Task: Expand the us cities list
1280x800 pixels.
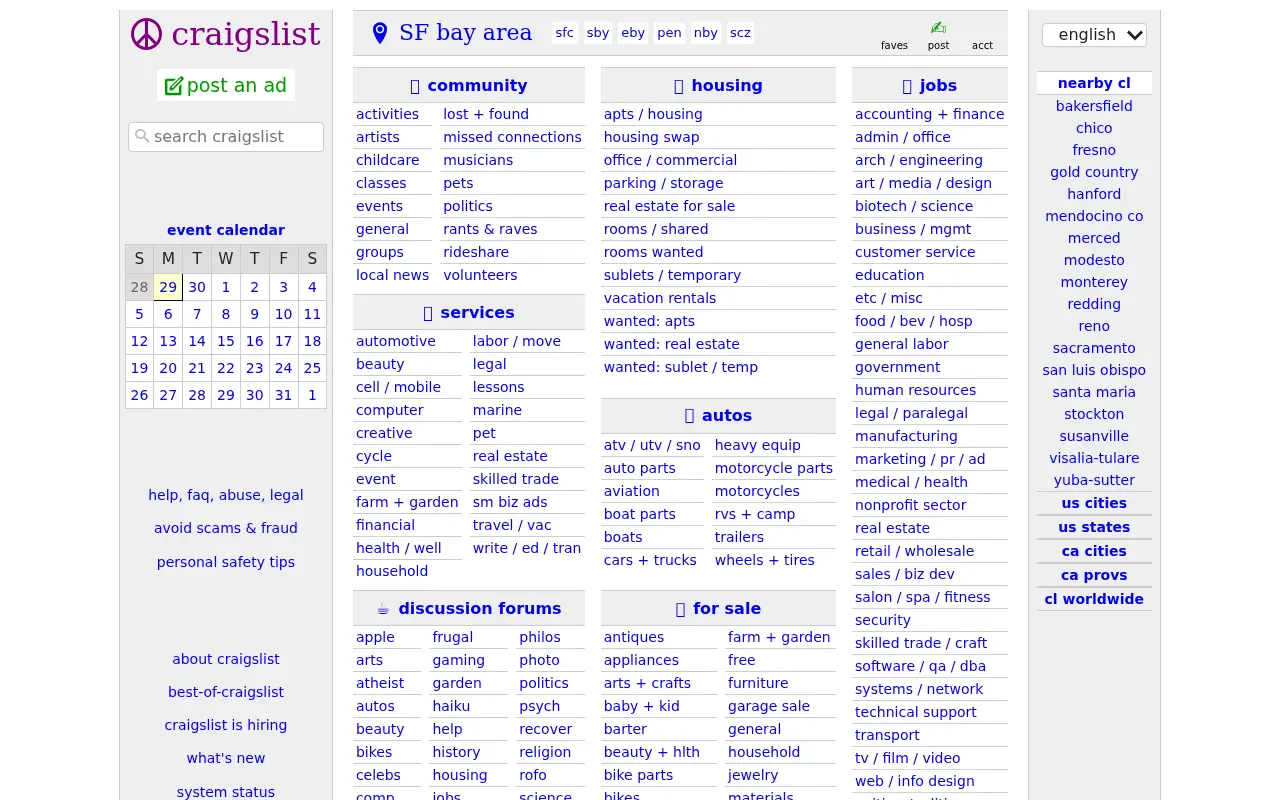Action: click(x=1094, y=503)
